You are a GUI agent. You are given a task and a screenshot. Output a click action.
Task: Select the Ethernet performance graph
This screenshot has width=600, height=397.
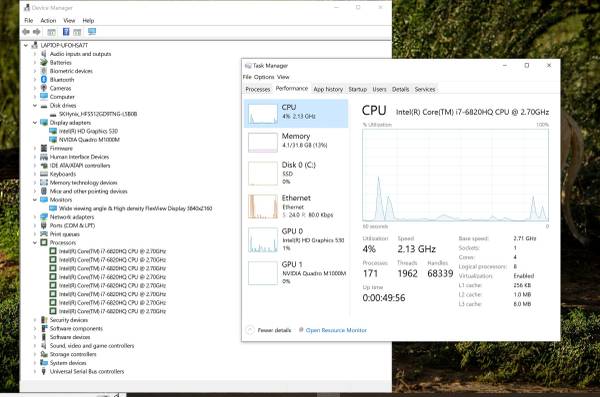pos(263,206)
